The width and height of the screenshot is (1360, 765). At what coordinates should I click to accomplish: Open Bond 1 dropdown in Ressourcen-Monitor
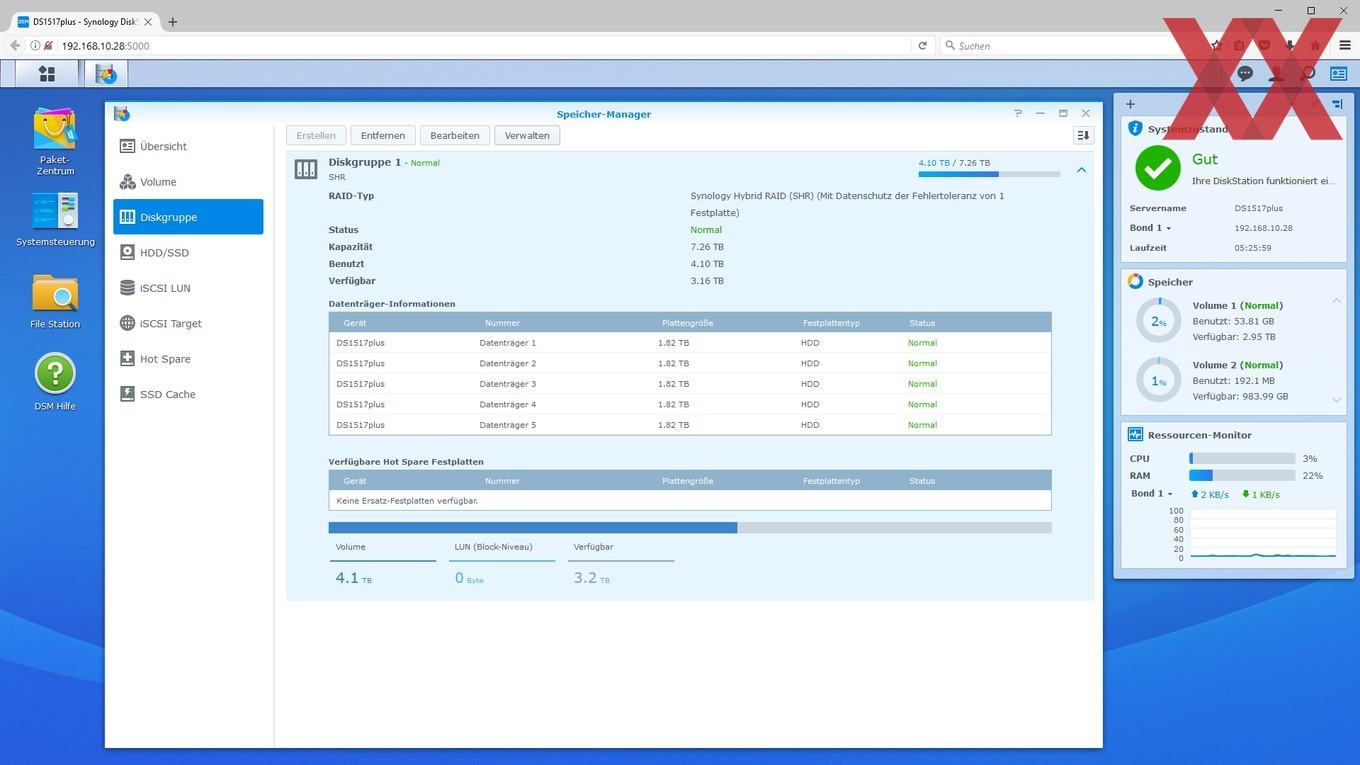tap(1152, 494)
